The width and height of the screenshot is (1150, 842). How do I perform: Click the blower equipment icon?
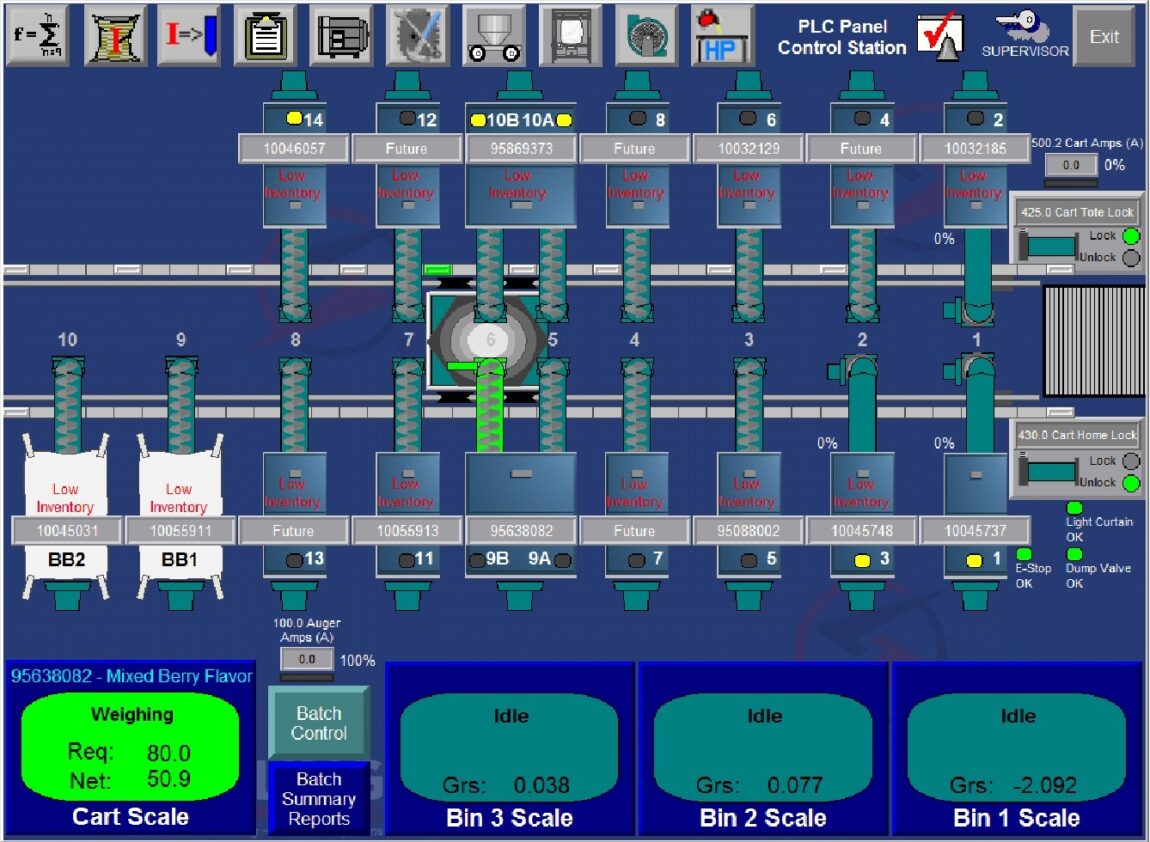pyautogui.click(x=645, y=35)
